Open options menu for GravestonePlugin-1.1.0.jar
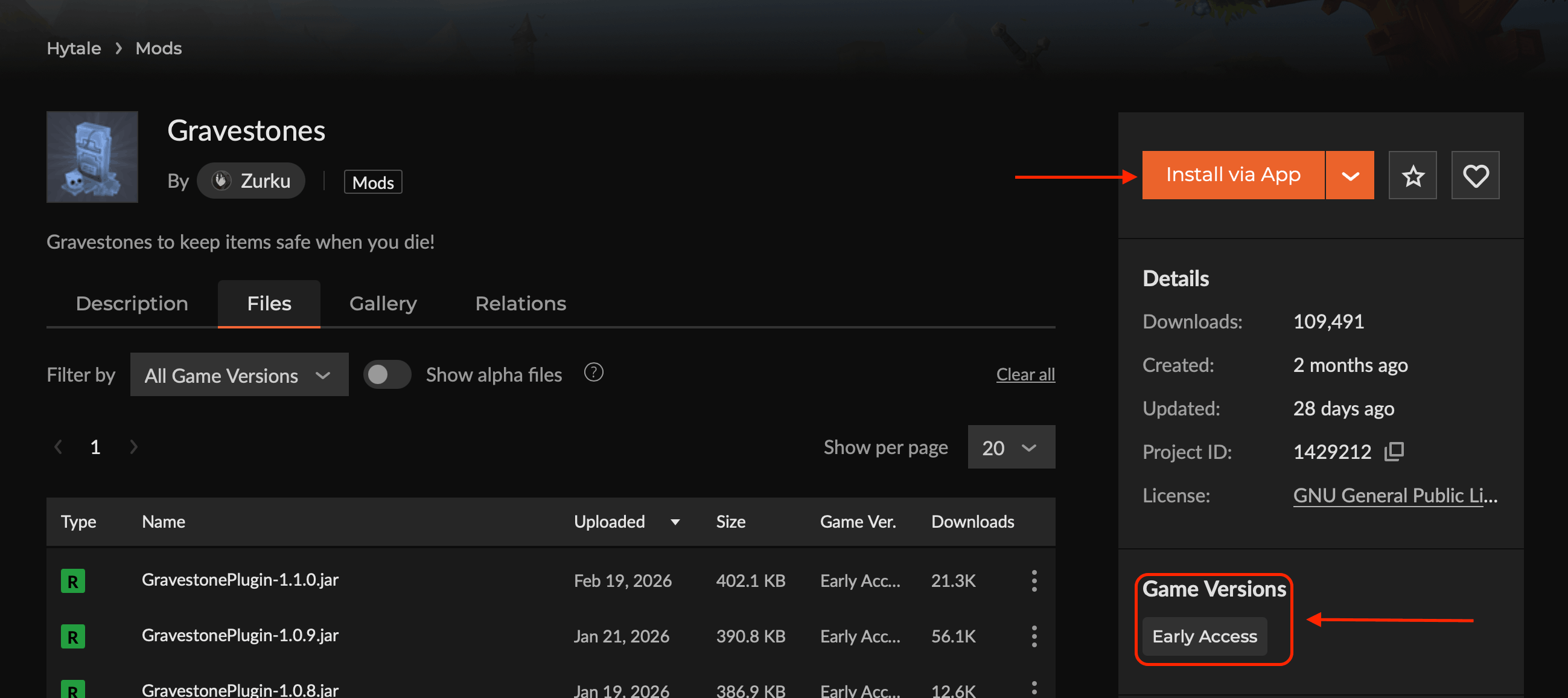 (x=1034, y=580)
